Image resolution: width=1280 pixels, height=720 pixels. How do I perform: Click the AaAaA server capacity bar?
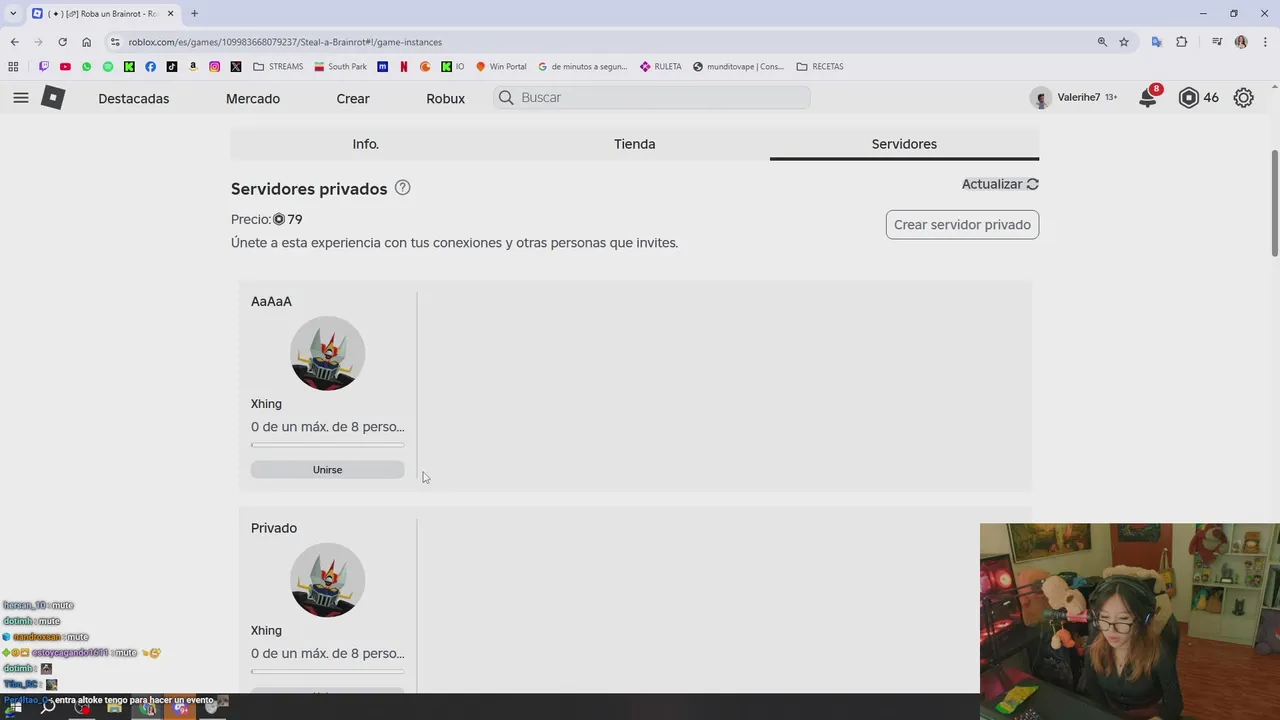pyautogui.click(x=327, y=445)
